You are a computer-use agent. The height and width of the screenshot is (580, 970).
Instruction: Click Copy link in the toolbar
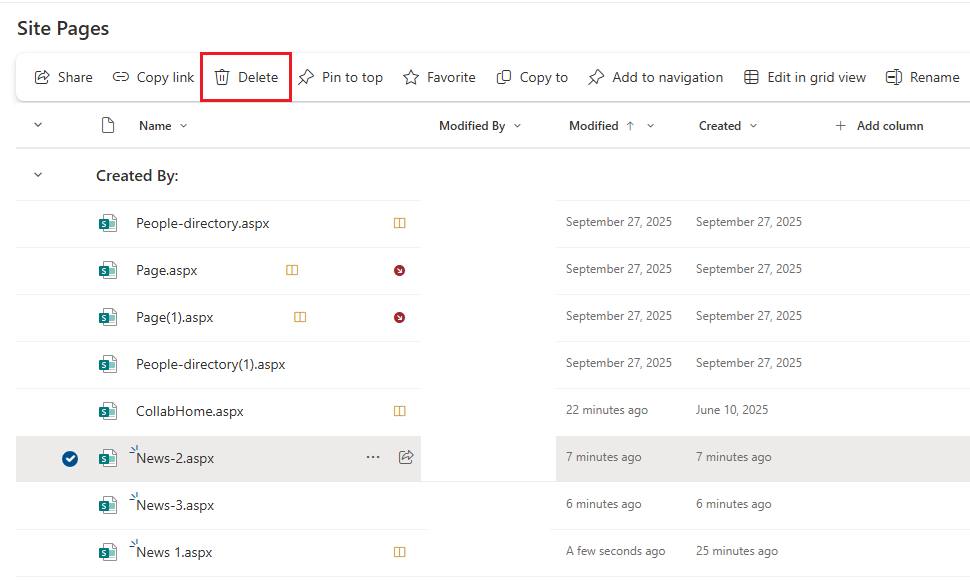(x=153, y=77)
